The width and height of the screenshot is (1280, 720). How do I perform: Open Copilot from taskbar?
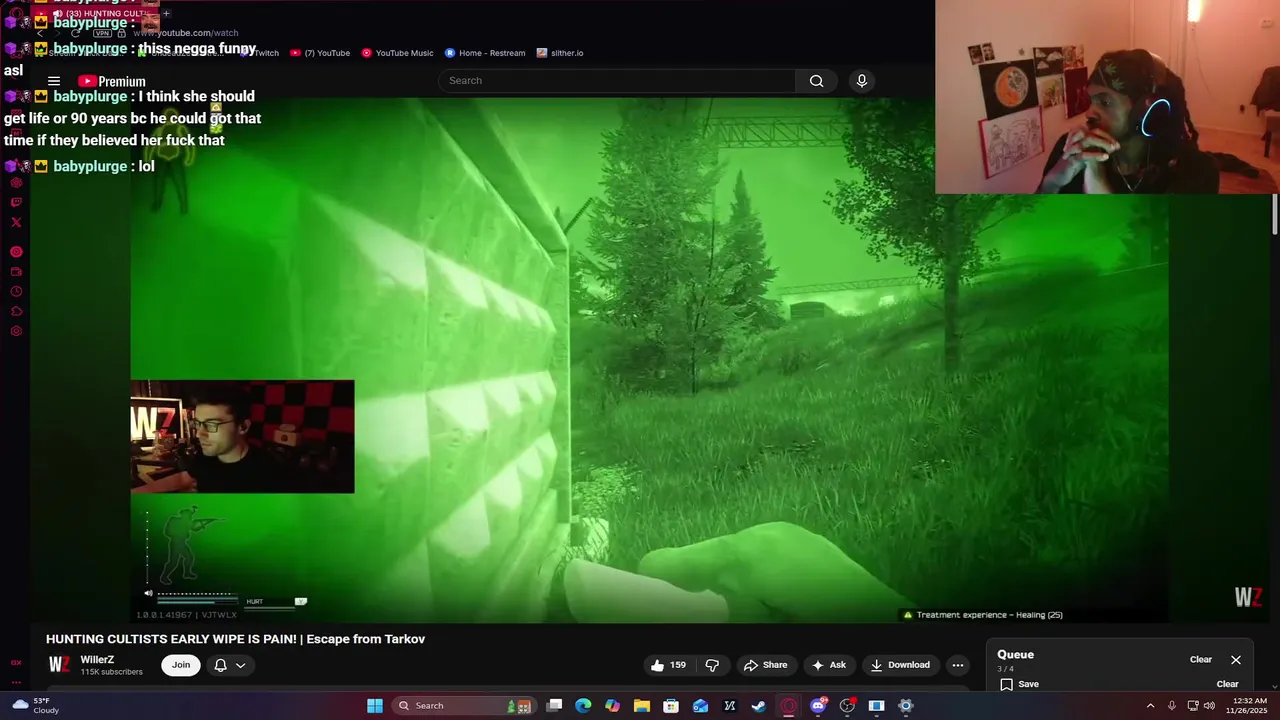(x=612, y=706)
